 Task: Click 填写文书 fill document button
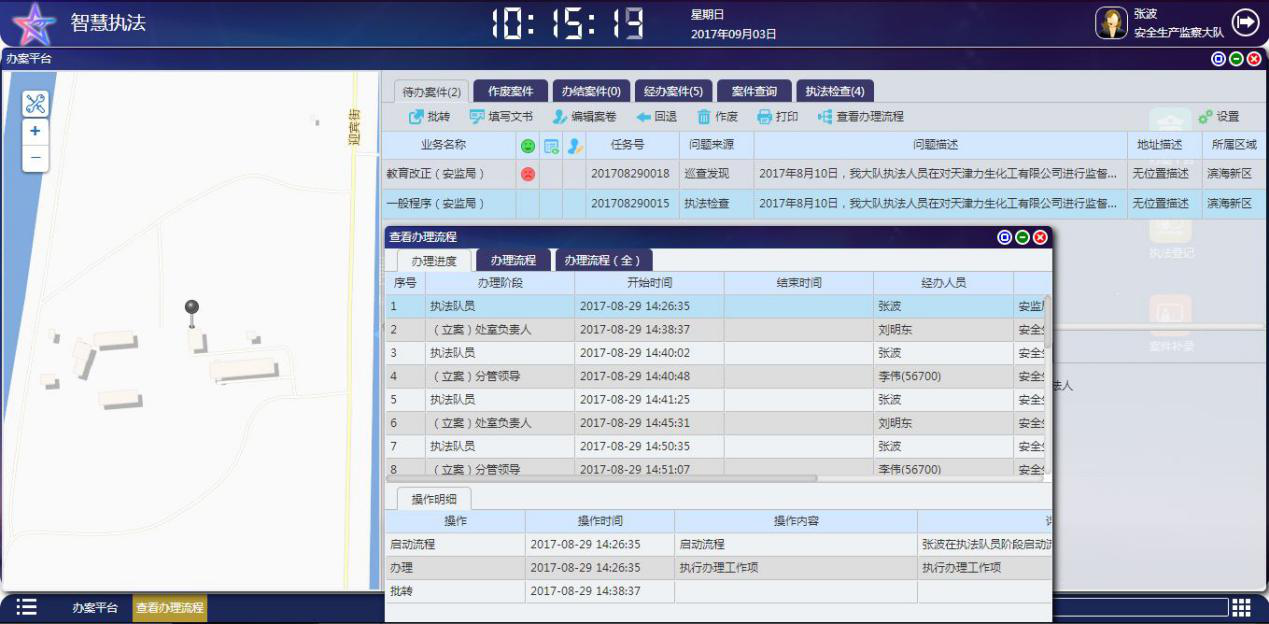pyautogui.click(x=478, y=117)
